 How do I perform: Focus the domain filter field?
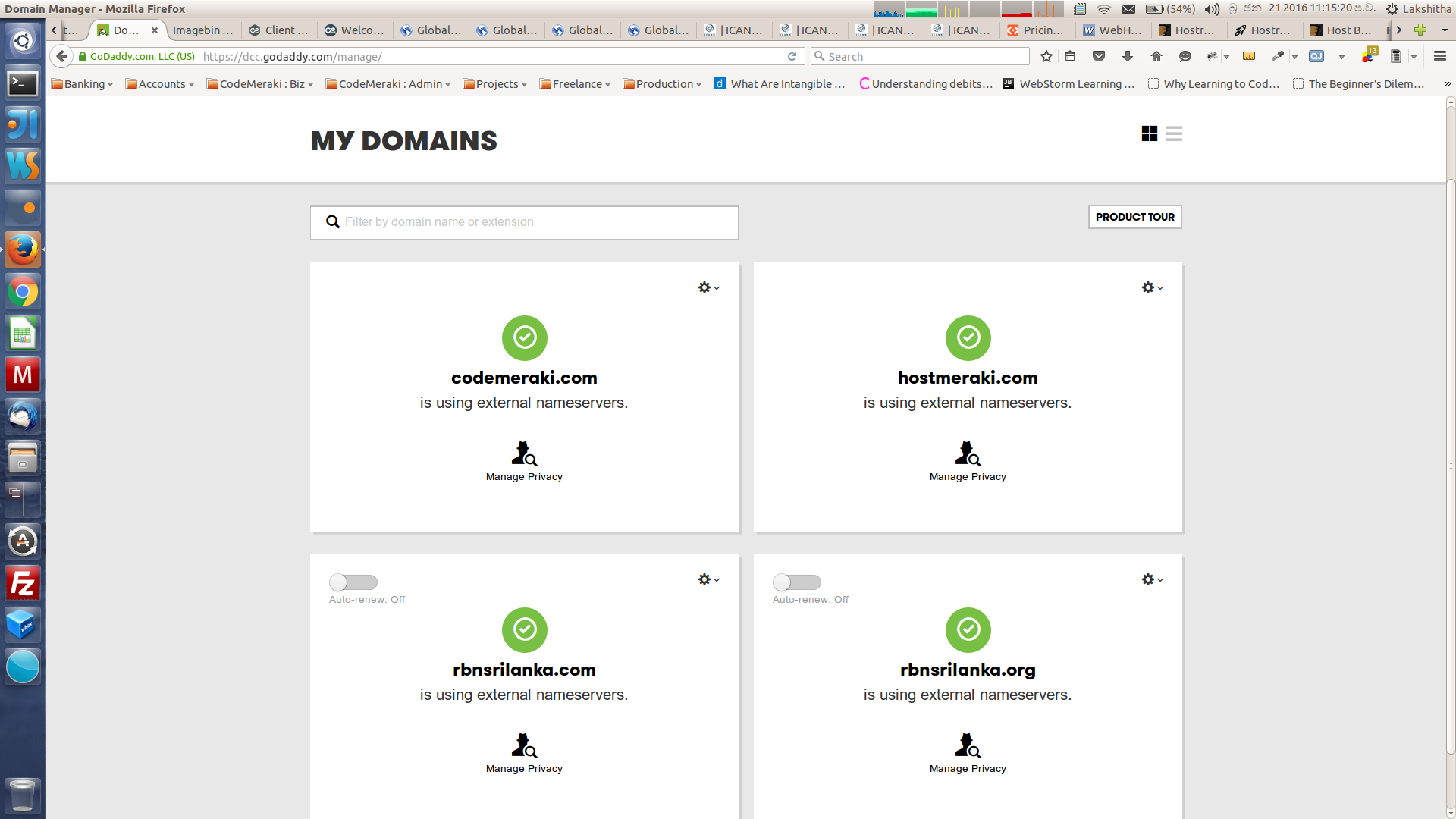(x=524, y=222)
